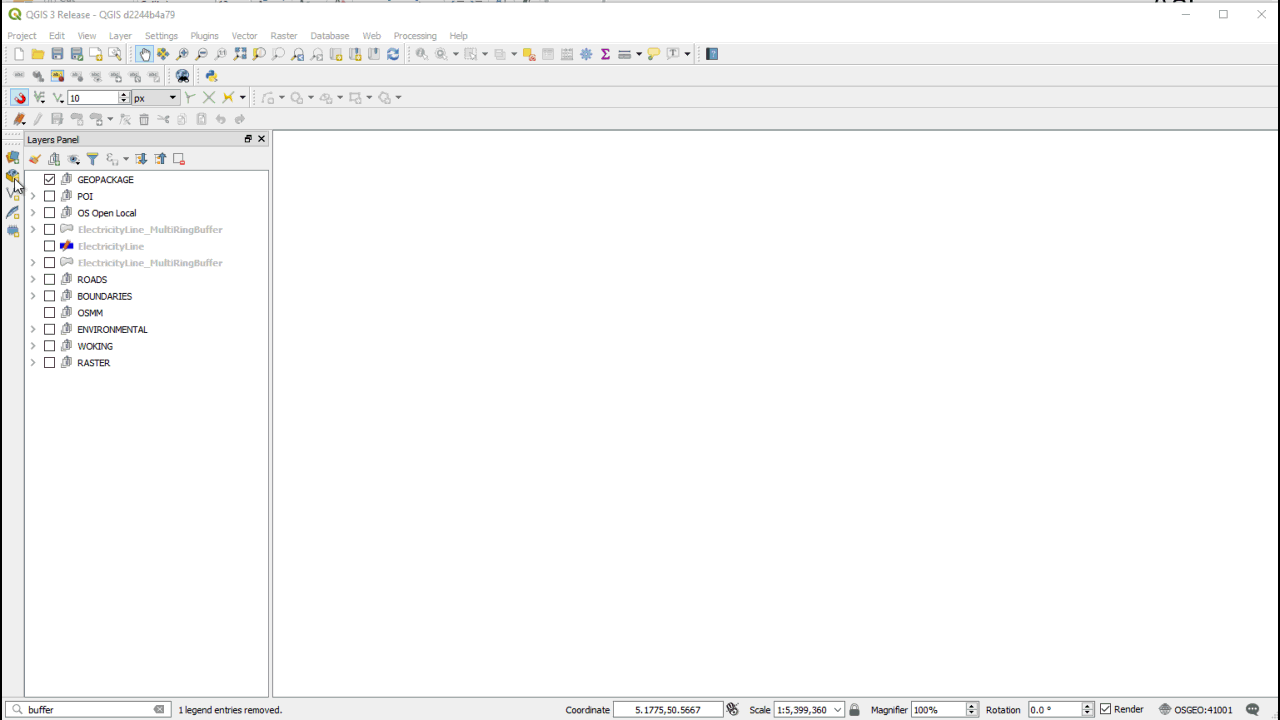
Task: Expand the RASTER group
Action: coord(33,363)
